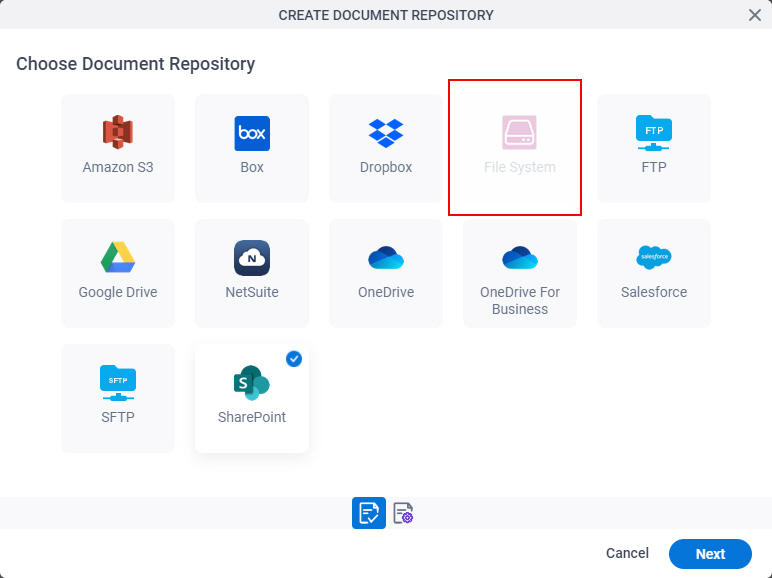
Task: Go to the repository configuration step icon
Action: coord(403,513)
